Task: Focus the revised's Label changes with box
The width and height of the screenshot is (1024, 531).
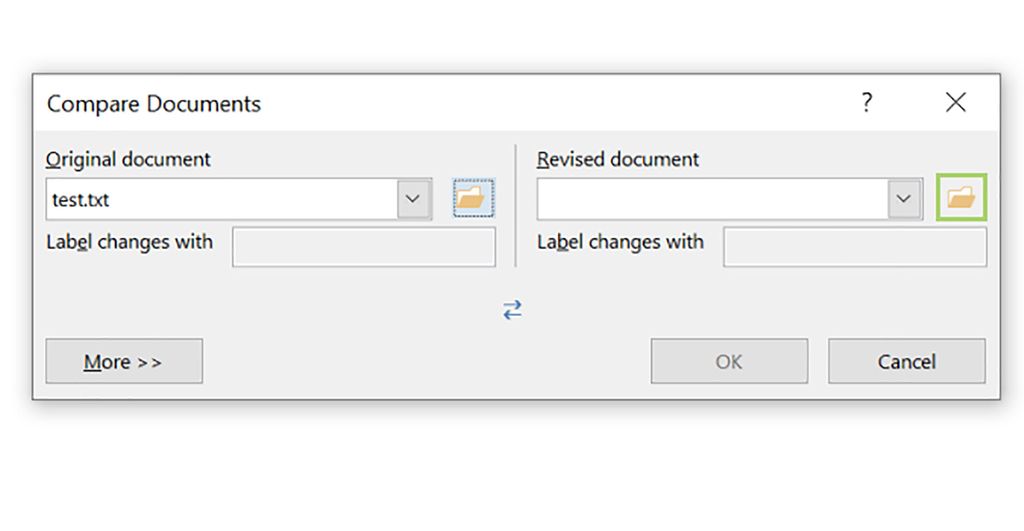Action: (854, 247)
